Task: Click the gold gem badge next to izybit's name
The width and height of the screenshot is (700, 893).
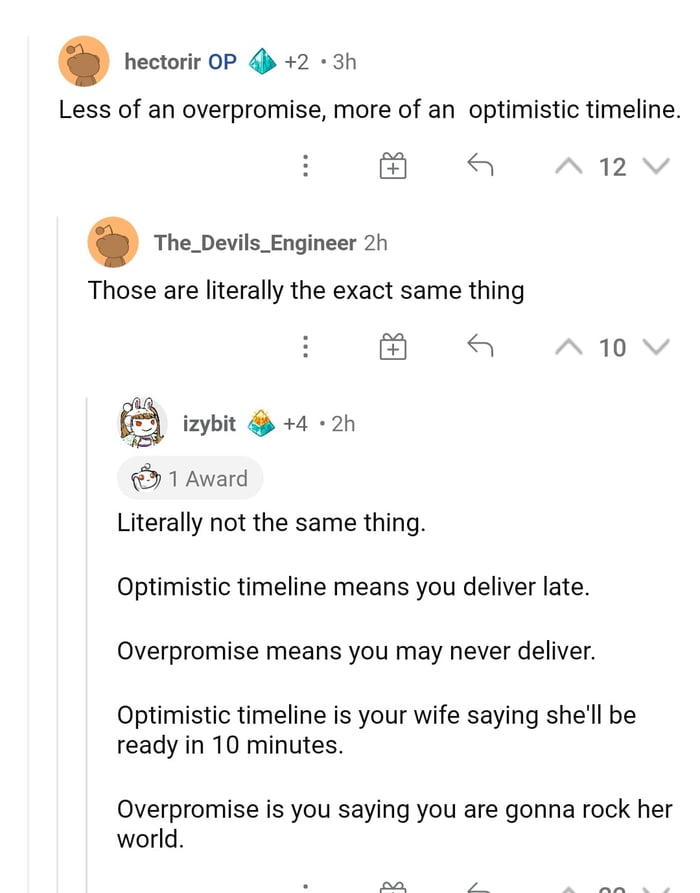Action: pos(262,423)
